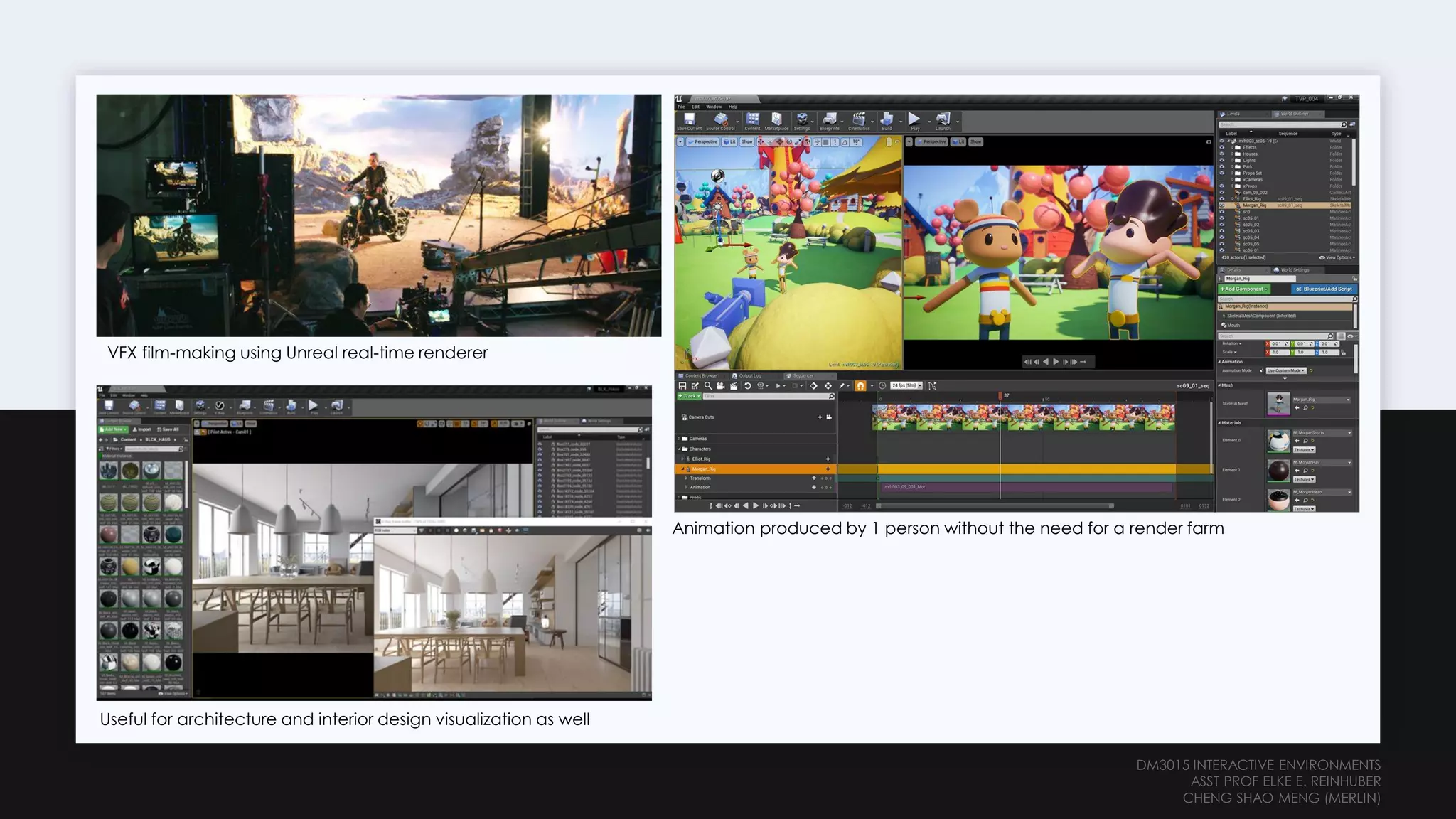Expand the Cameras folder in Sequencer
1456x819 pixels.
tap(680, 439)
